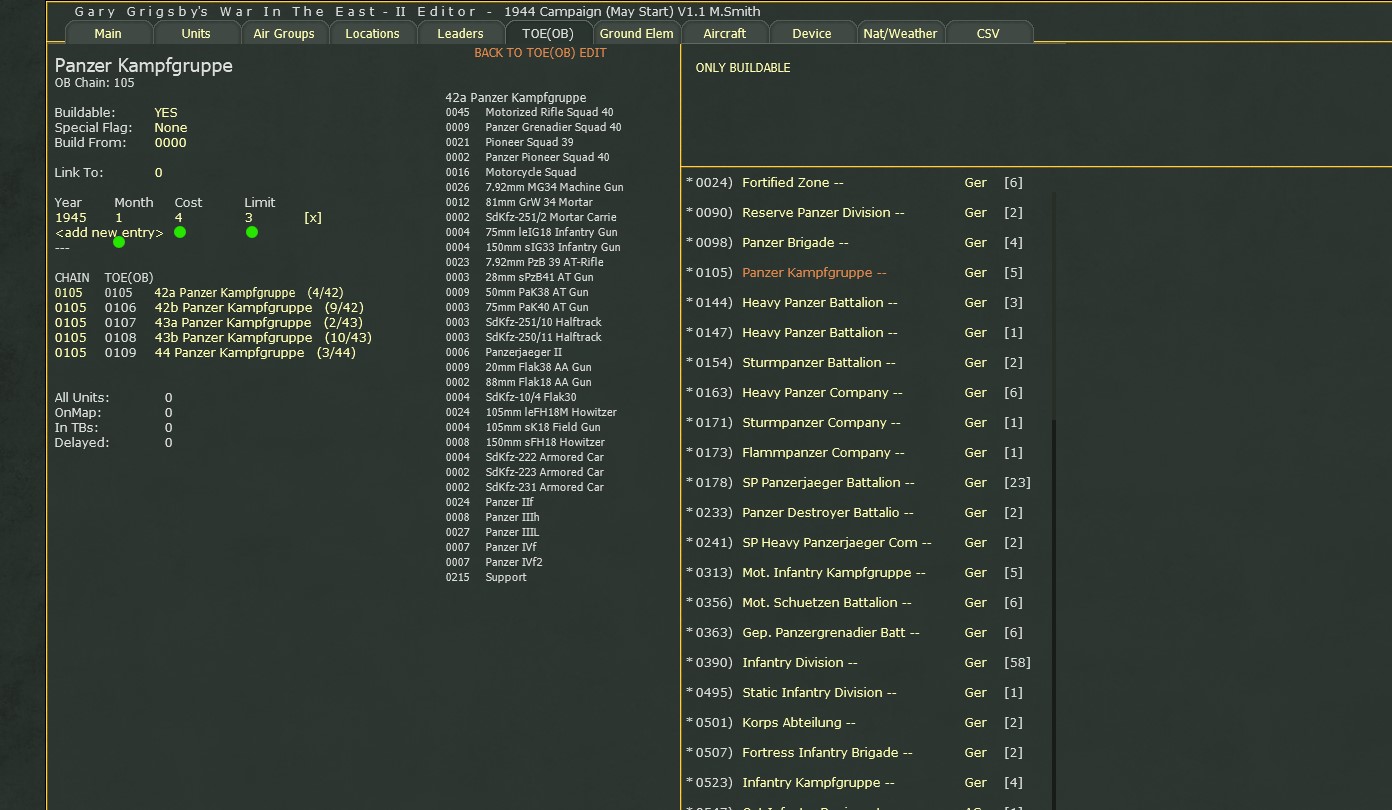Screen dimensions: 1392x810
Task: Toggle the Buildable YES setting
Action: 165,112
